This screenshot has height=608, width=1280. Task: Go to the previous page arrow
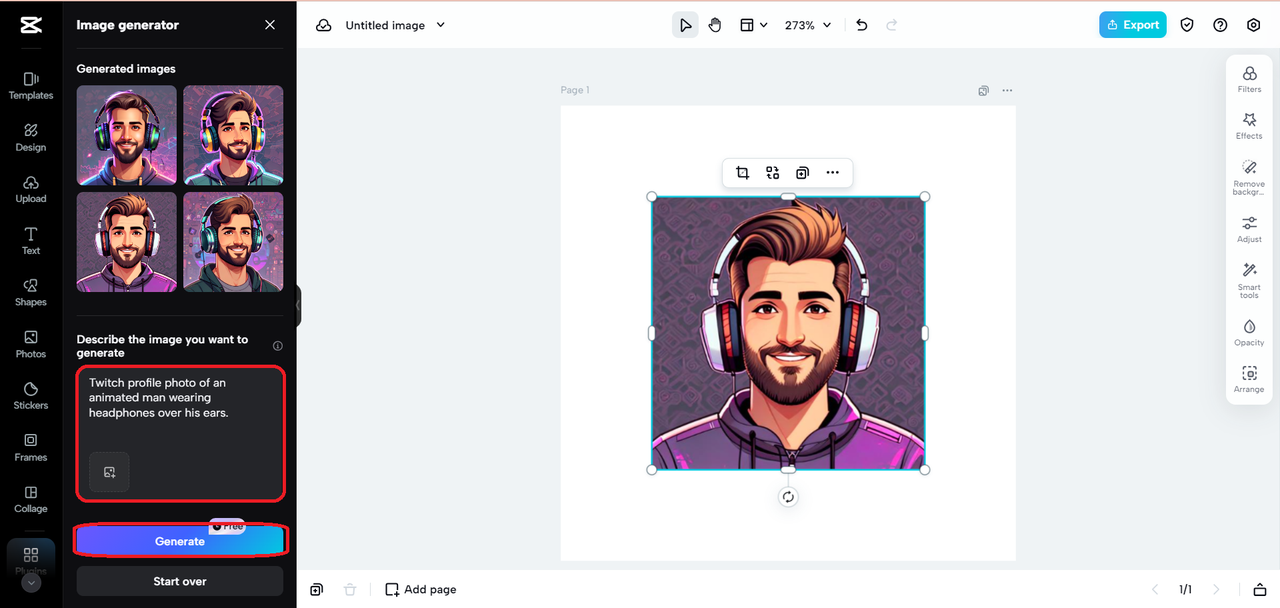point(1155,589)
